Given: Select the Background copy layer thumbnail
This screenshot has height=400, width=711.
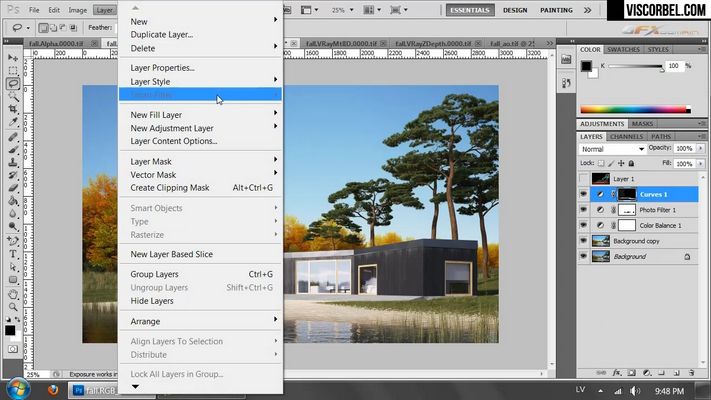Looking at the screenshot, I should pos(600,241).
